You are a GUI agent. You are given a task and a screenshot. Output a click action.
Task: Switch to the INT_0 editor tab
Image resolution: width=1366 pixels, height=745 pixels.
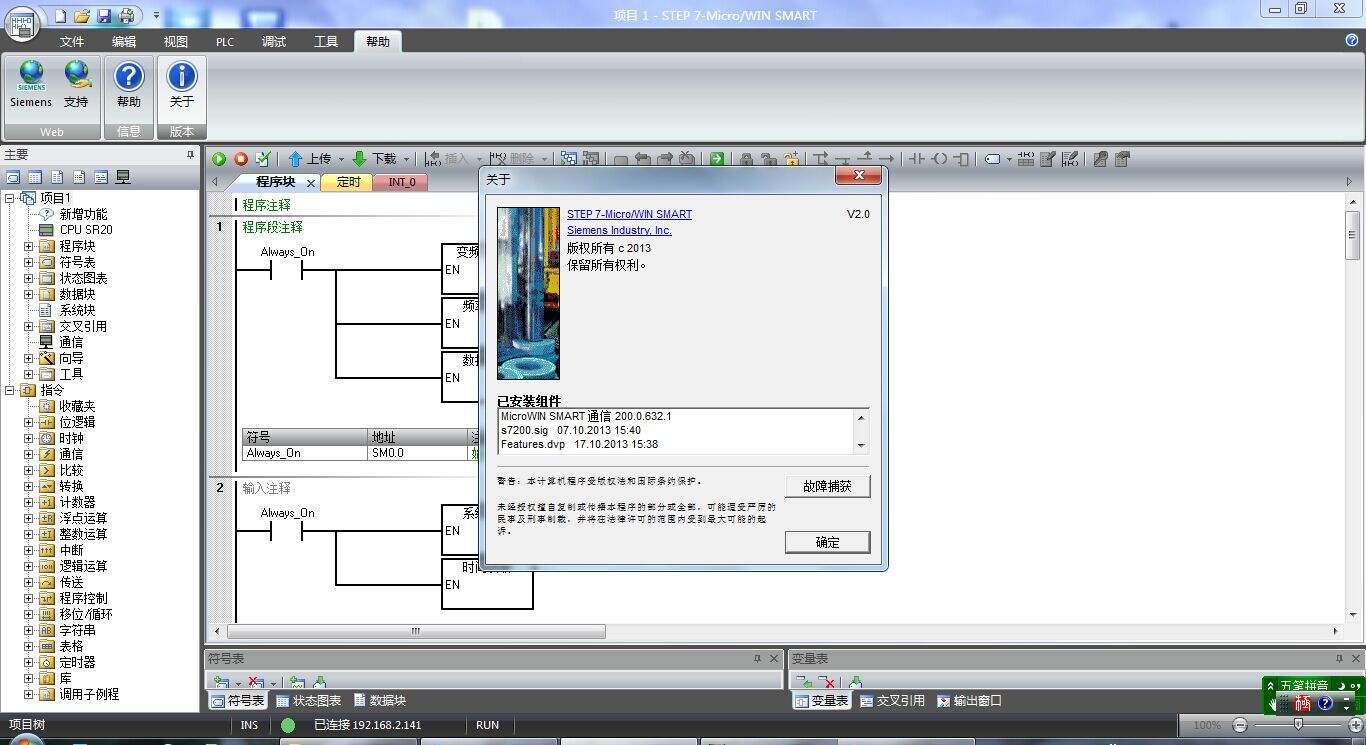[401, 182]
